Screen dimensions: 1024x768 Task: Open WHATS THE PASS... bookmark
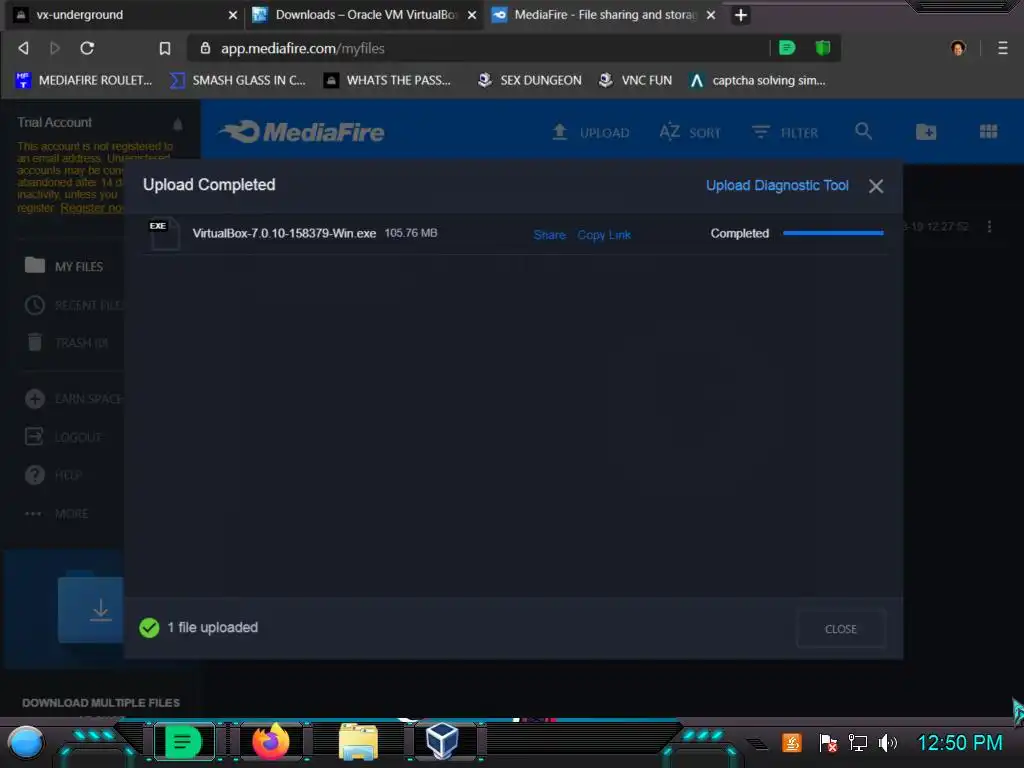(x=387, y=80)
